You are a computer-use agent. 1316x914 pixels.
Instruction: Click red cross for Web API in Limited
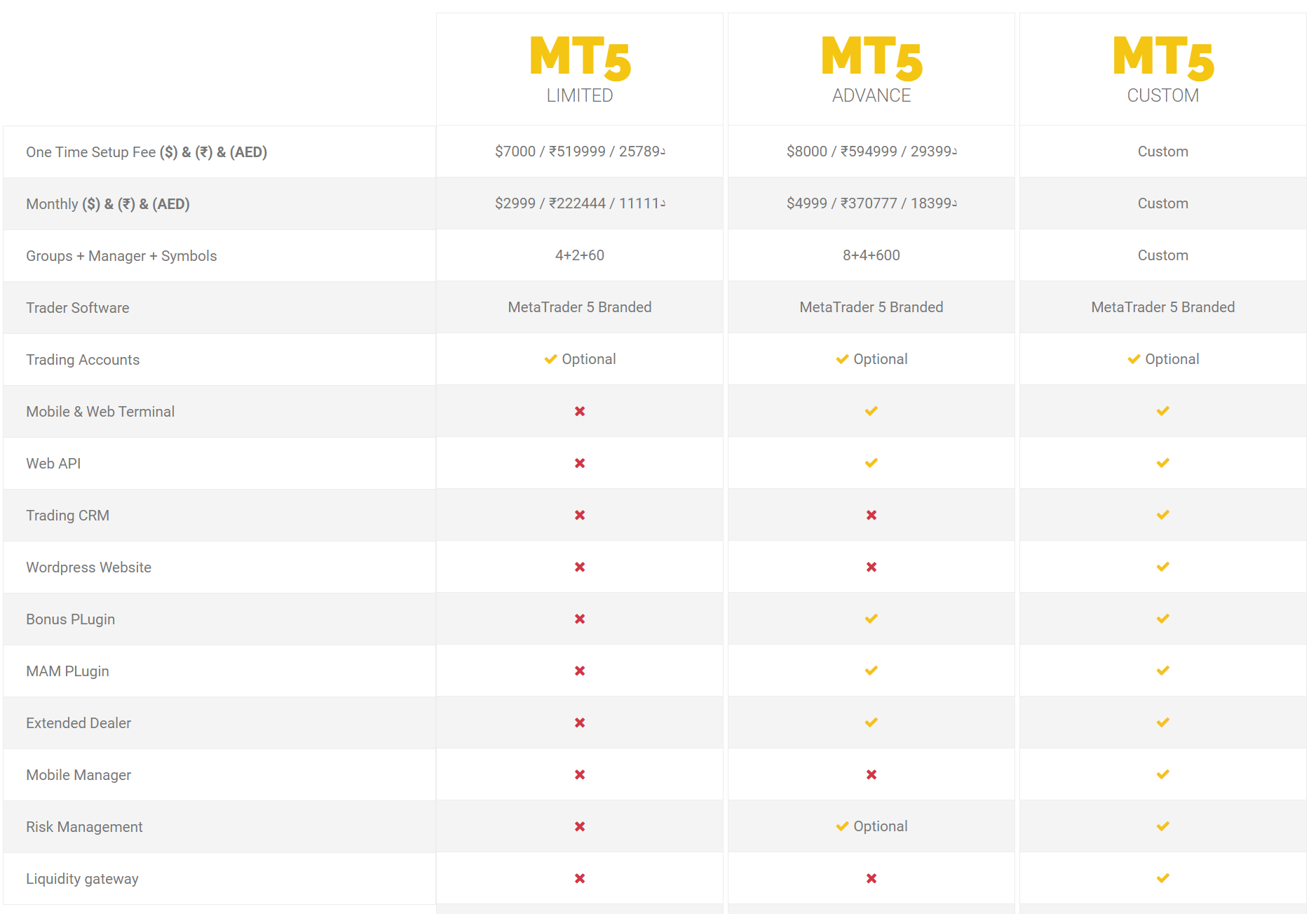pyautogui.click(x=580, y=463)
